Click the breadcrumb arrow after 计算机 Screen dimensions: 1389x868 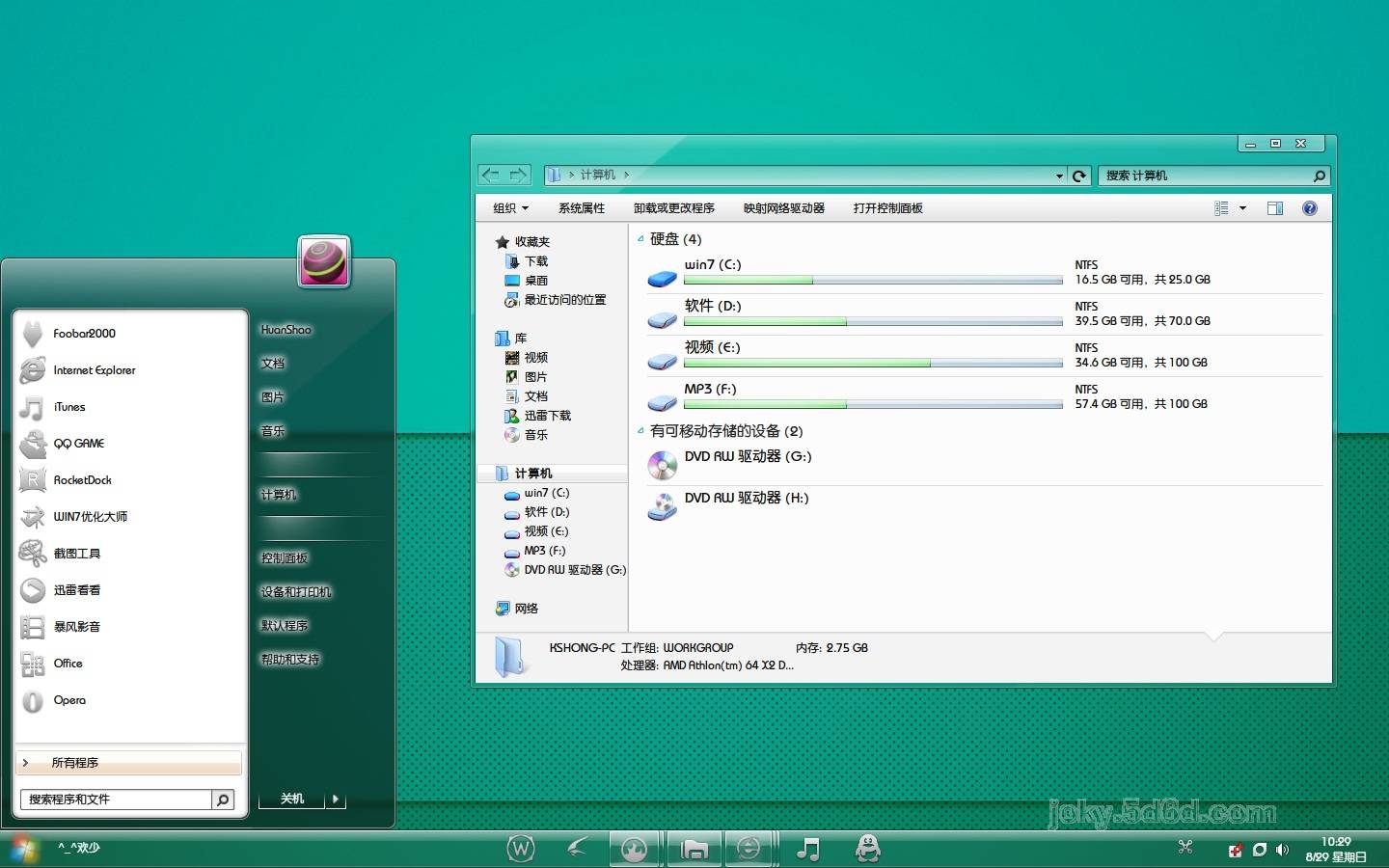627,176
